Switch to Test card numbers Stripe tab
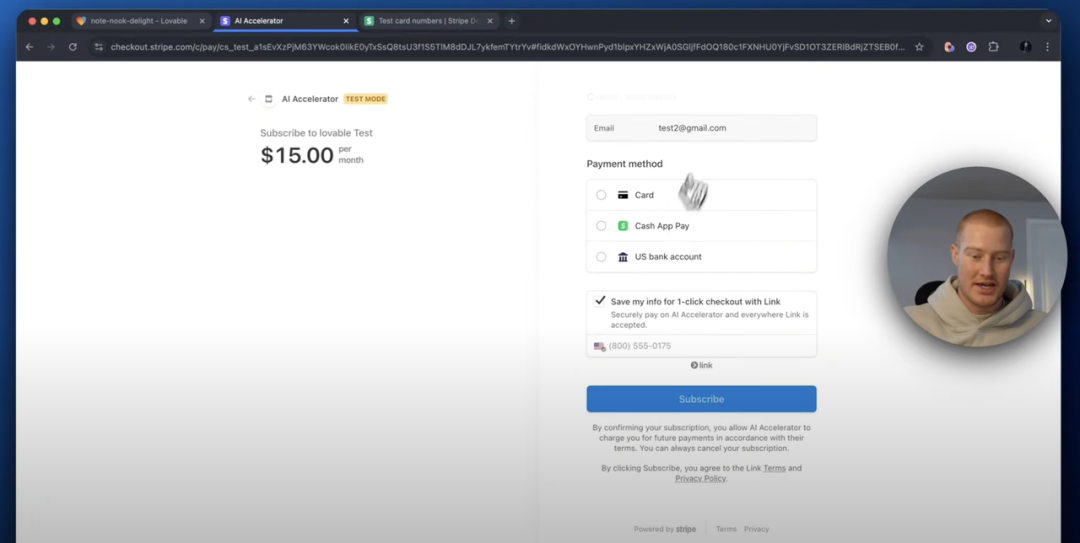This screenshot has width=1080, height=543. coord(428,21)
